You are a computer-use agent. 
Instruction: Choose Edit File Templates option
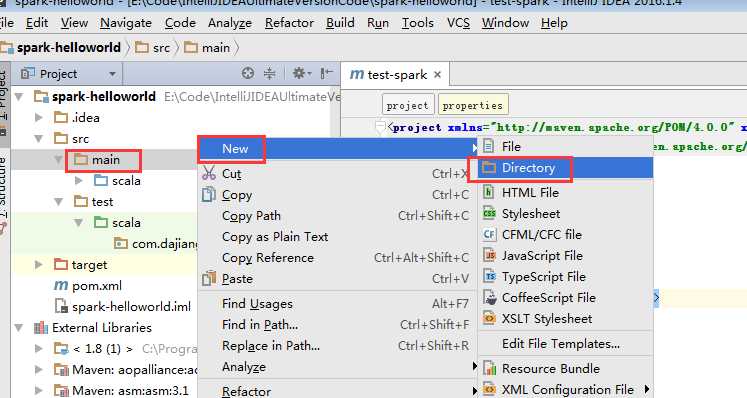pyautogui.click(x=565, y=344)
